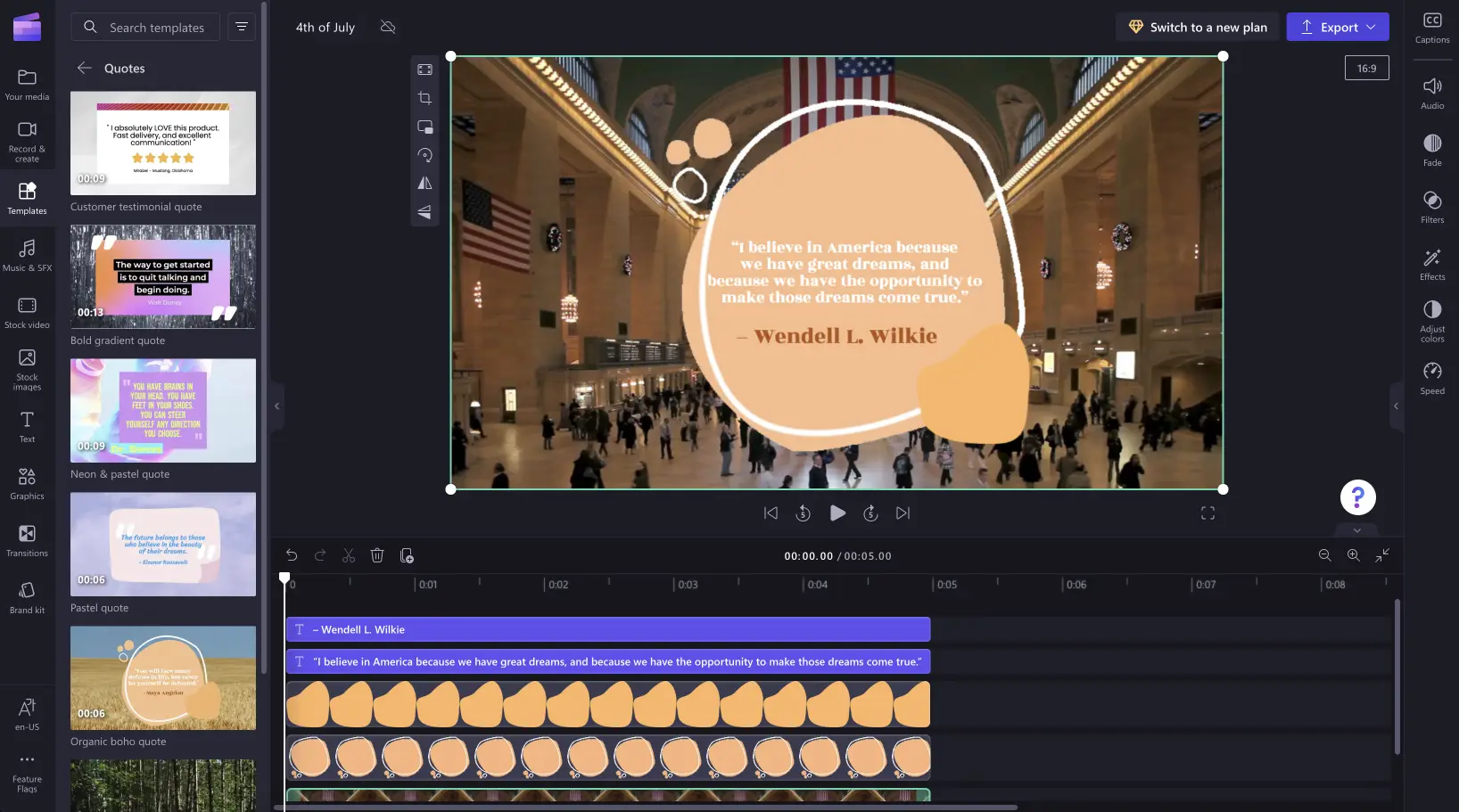Rewind five seconds

(x=803, y=513)
